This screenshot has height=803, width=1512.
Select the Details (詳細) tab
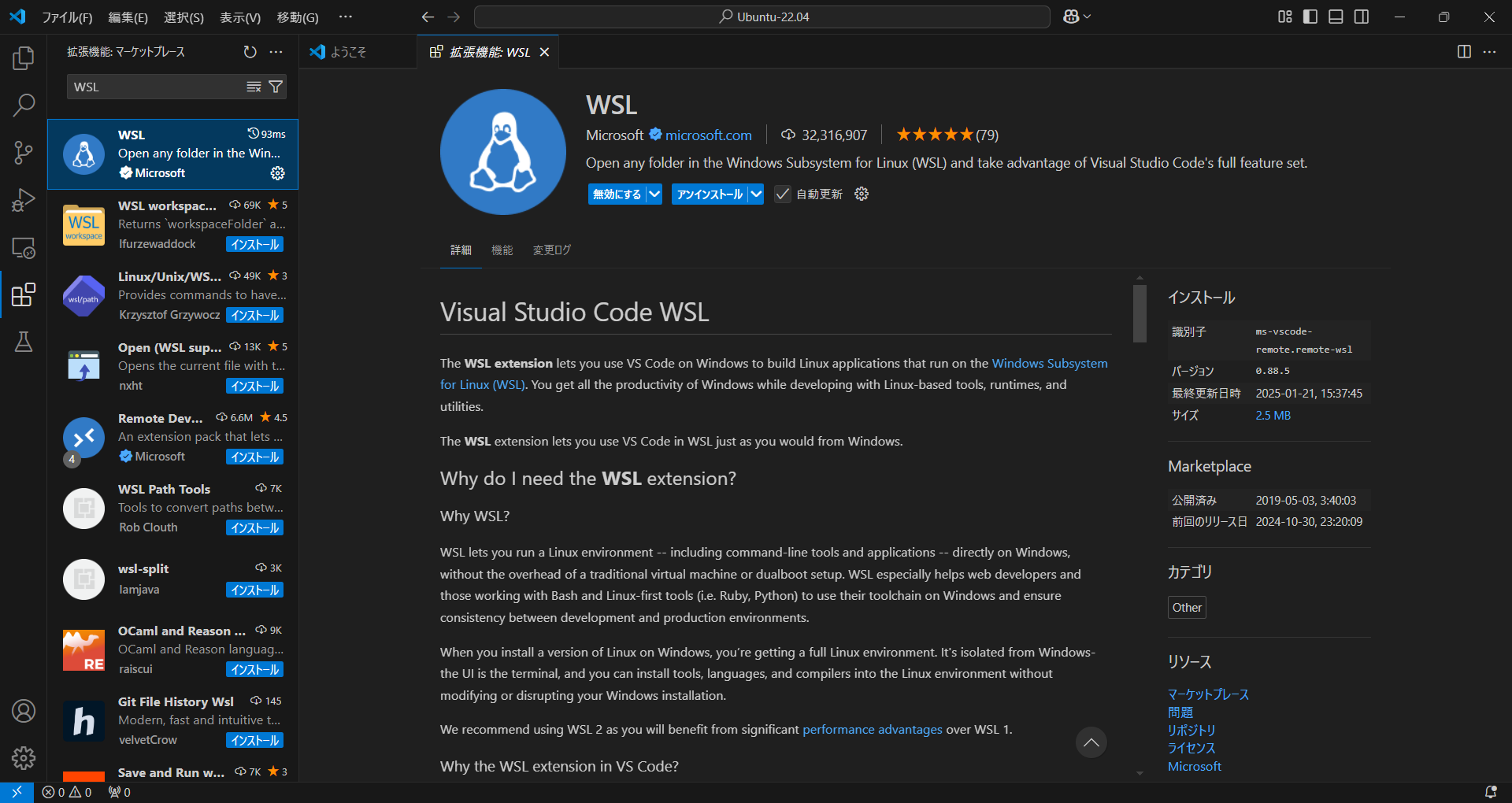(461, 250)
